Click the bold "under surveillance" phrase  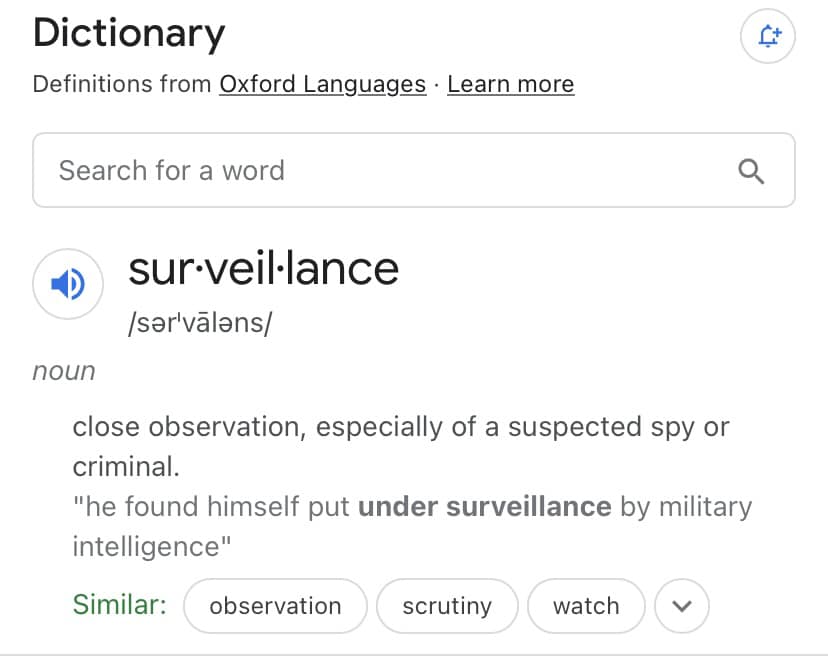coord(484,506)
